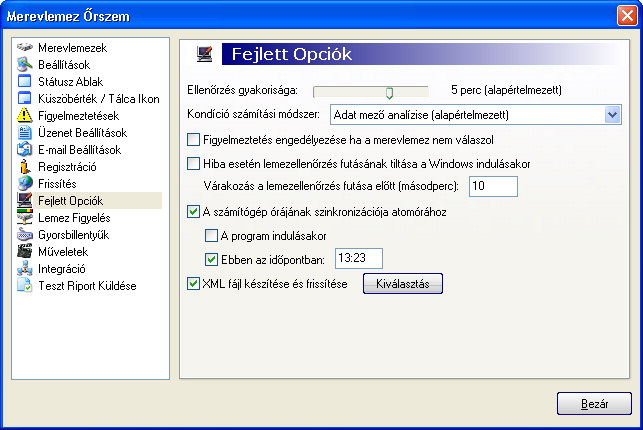Select the Integráció entry
643x430 pixels.
[62, 269]
